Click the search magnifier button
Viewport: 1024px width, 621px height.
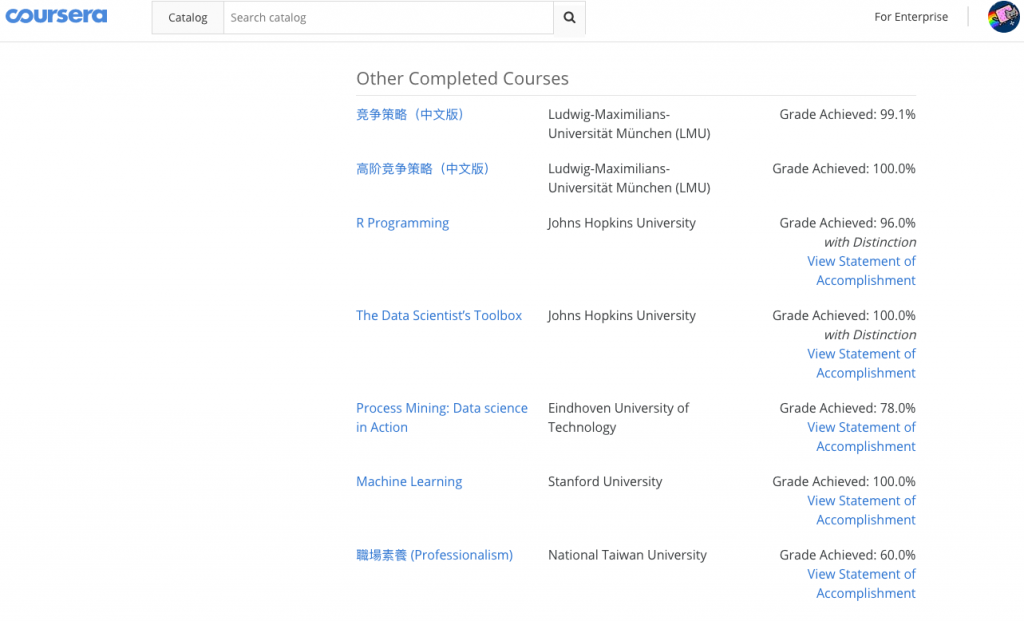pyautogui.click(x=569, y=18)
